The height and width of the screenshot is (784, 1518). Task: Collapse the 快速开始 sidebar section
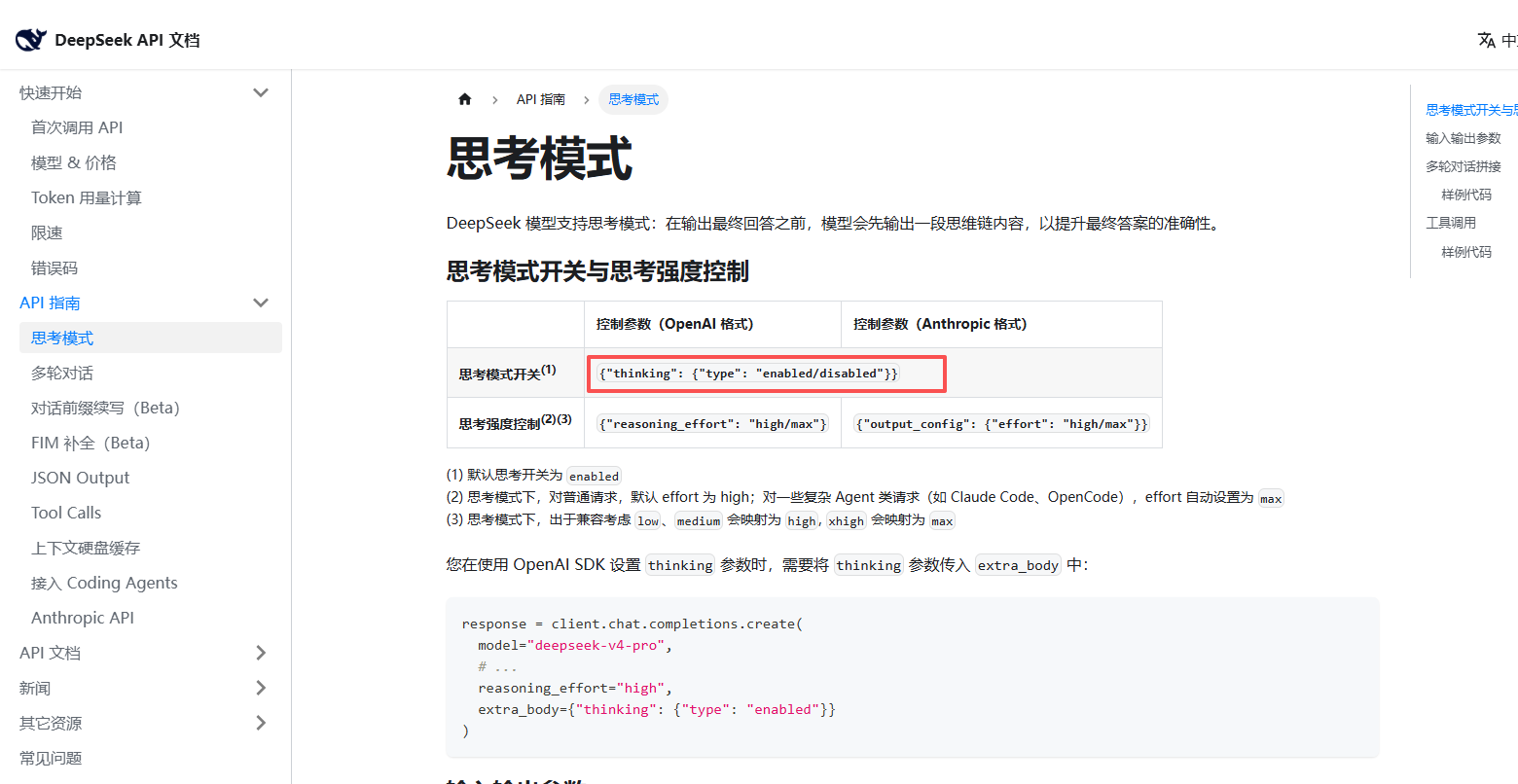pos(260,93)
